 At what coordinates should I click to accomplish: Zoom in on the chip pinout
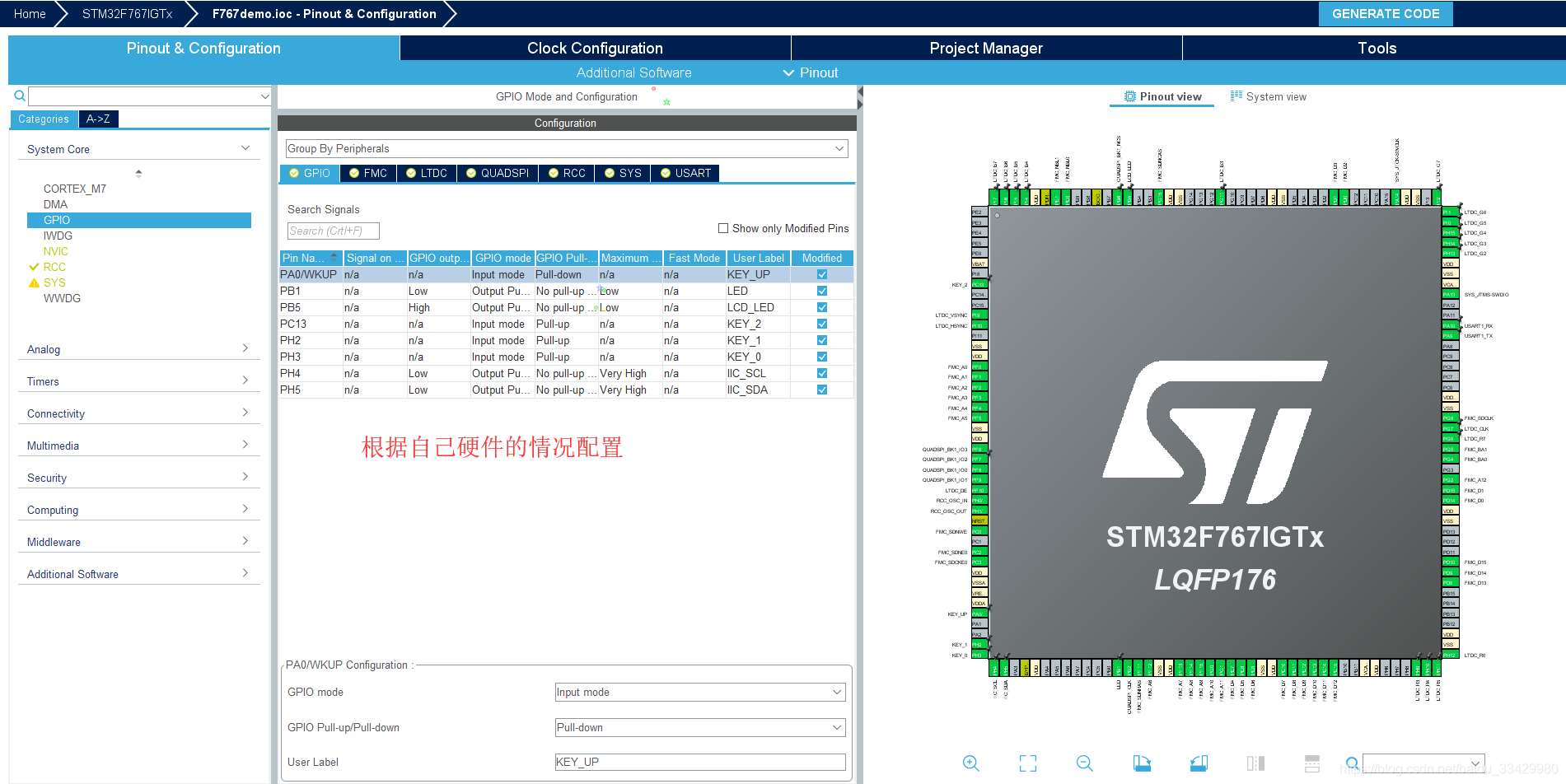click(x=971, y=763)
